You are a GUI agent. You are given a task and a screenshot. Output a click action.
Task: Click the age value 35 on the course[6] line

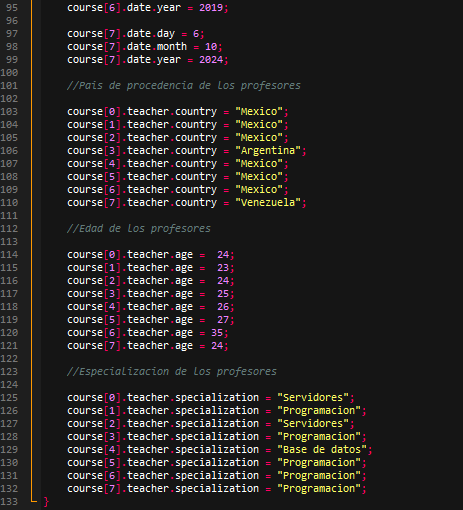tap(217, 333)
